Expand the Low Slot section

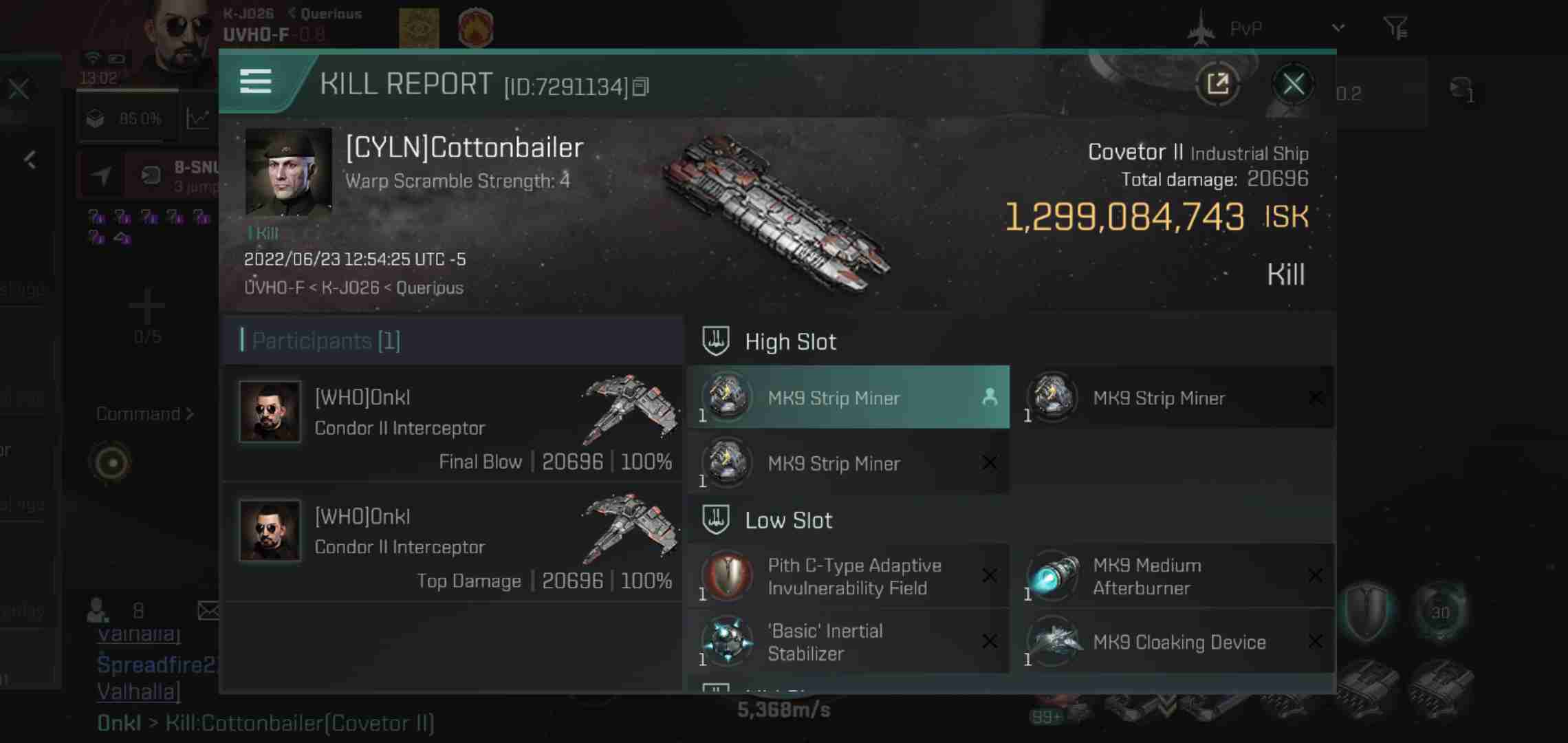791,518
